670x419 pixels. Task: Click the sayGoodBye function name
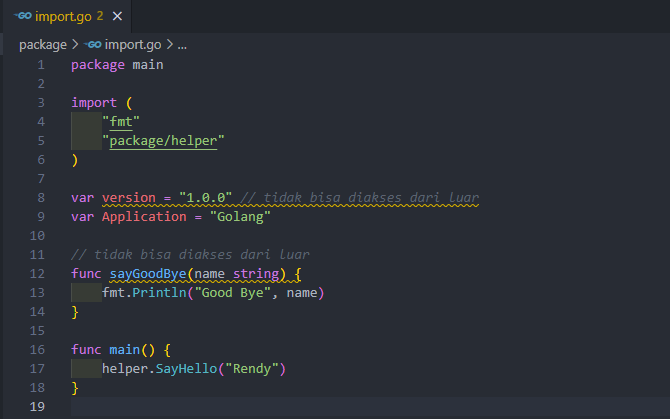[148, 274]
